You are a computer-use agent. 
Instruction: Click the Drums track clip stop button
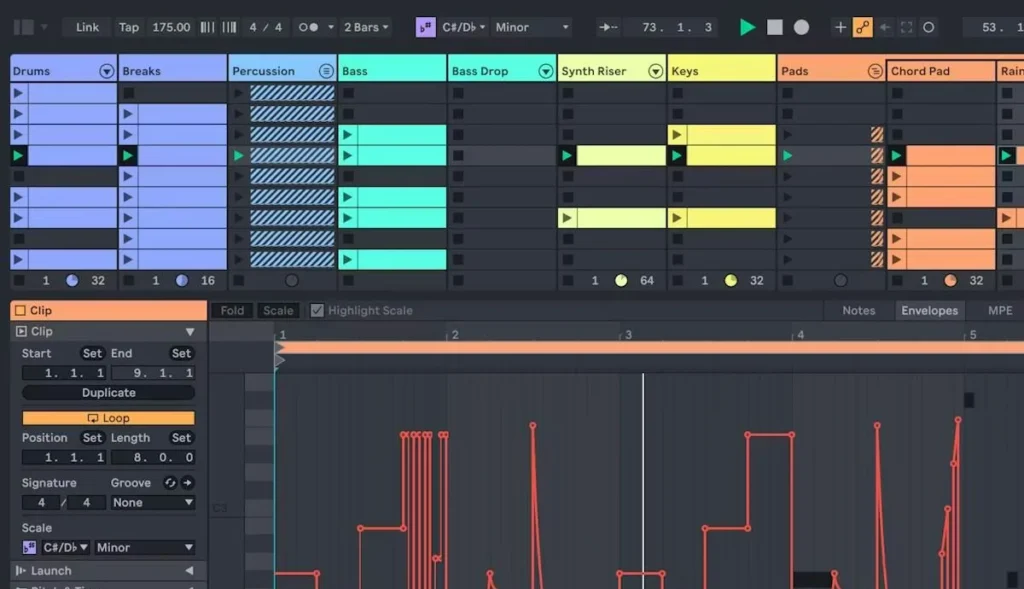[20, 280]
